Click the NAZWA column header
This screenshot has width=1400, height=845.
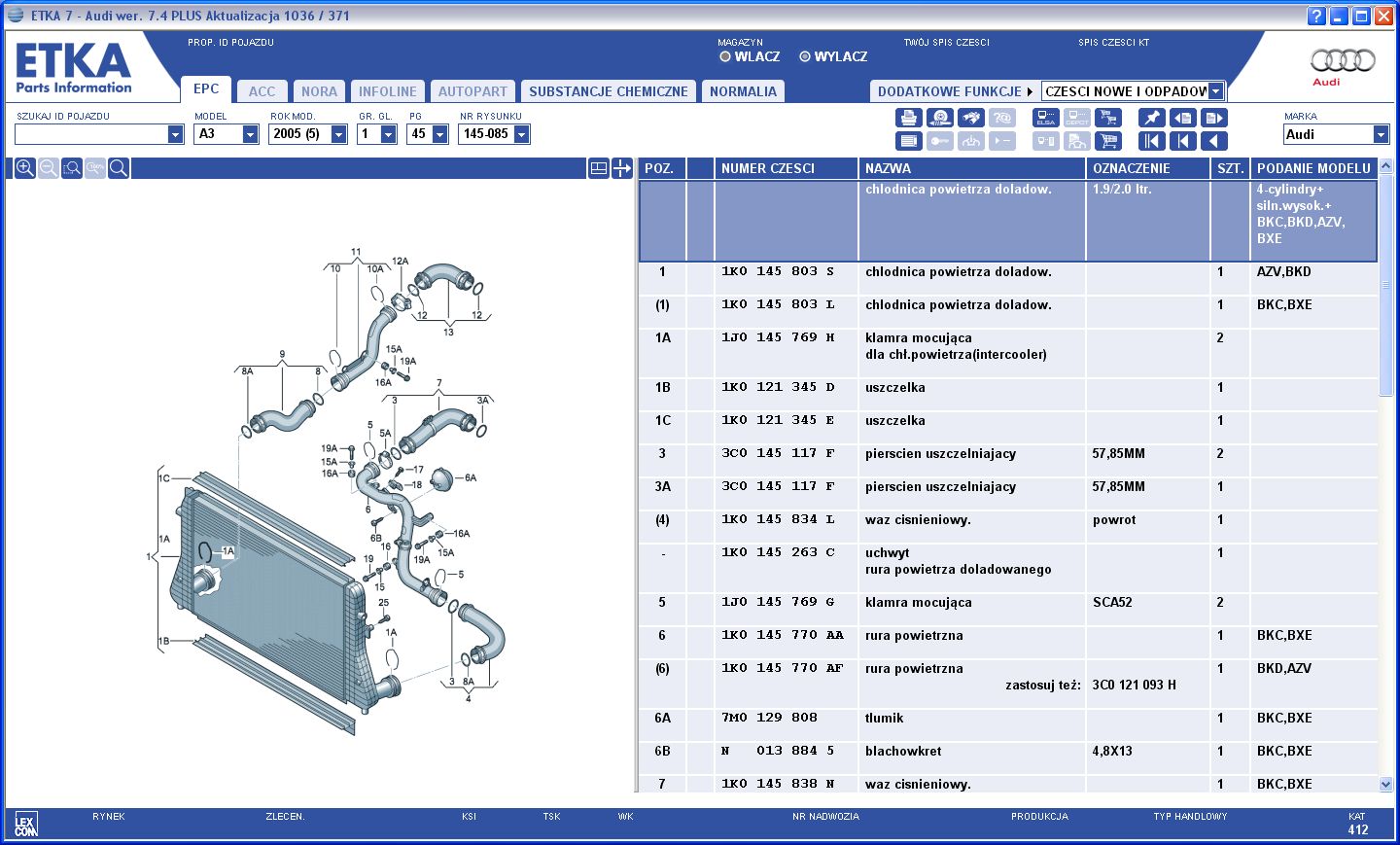972,168
